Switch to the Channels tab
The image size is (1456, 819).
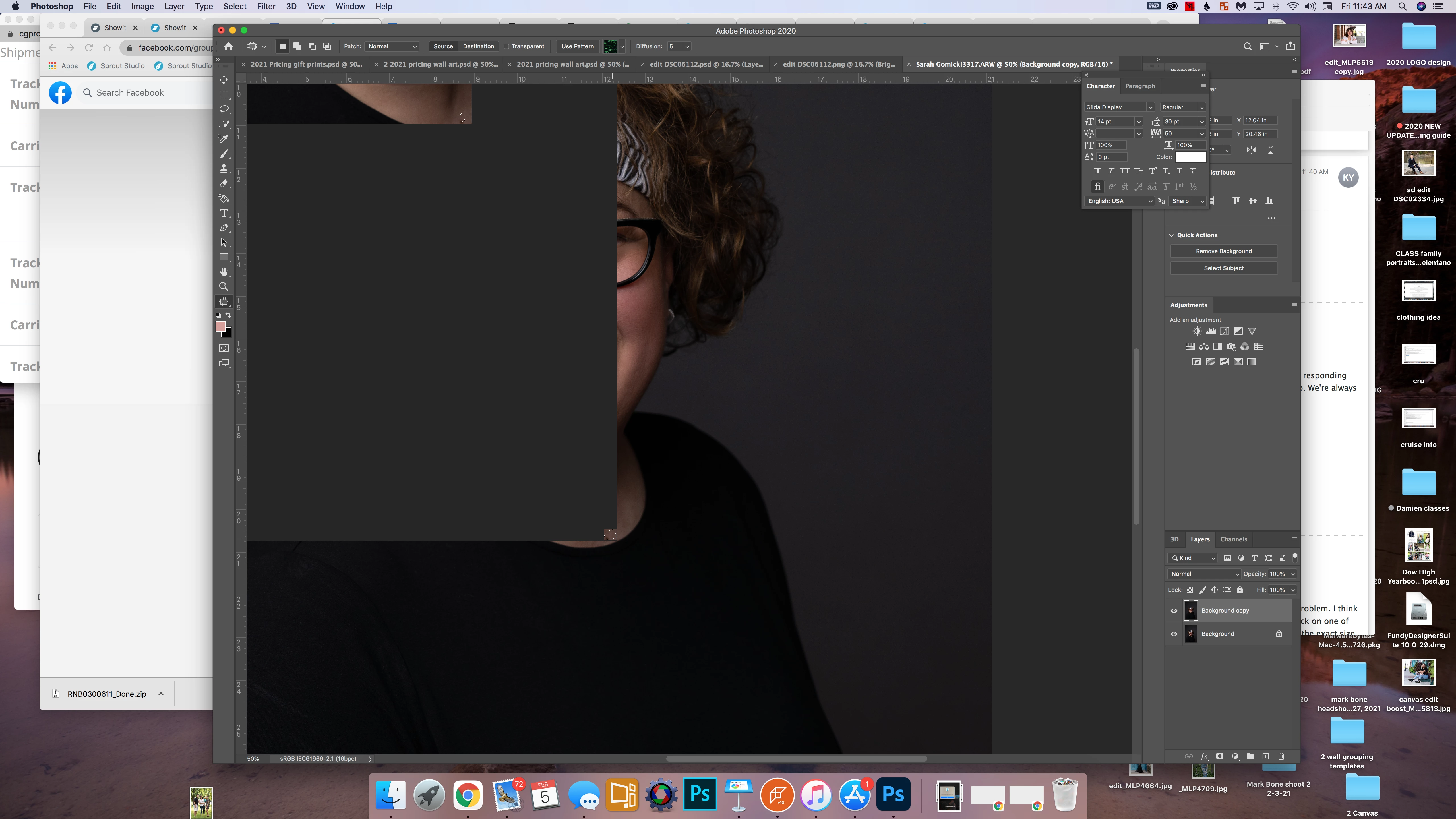click(x=1233, y=539)
